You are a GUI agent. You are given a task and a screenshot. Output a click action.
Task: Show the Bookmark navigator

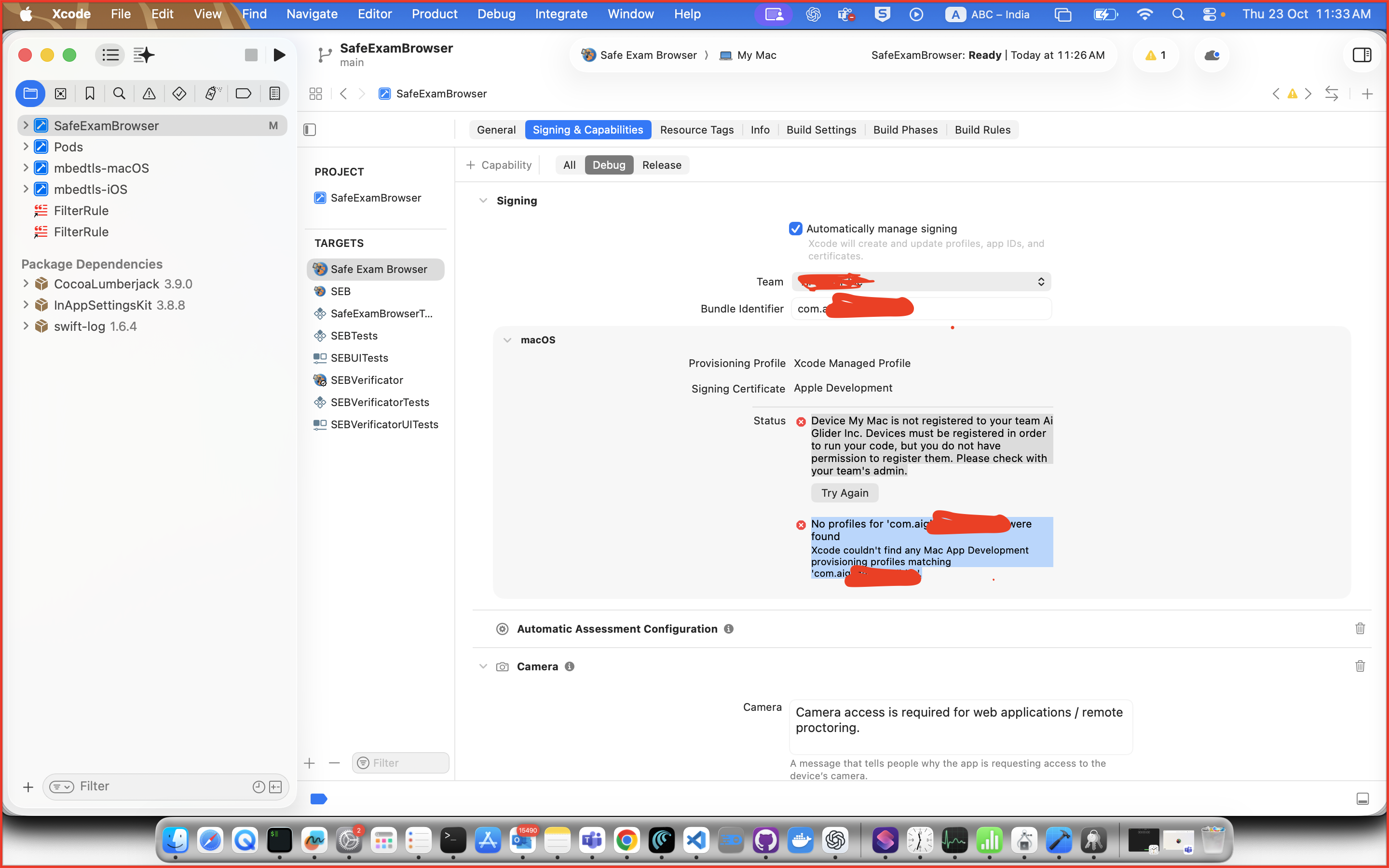click(90, 94)
